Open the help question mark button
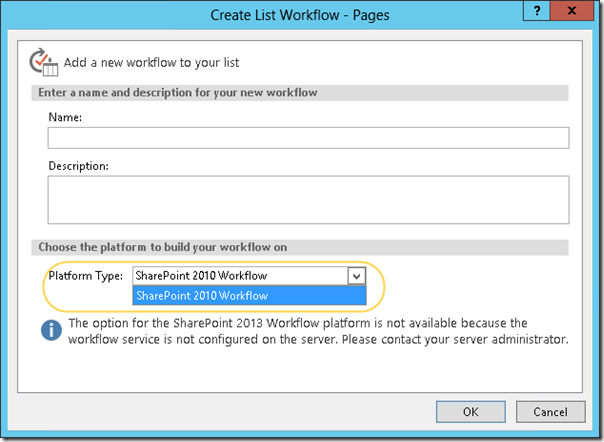The height and width of the screenshot is (442, 604). pyautogui.click(x=537, y=10)
